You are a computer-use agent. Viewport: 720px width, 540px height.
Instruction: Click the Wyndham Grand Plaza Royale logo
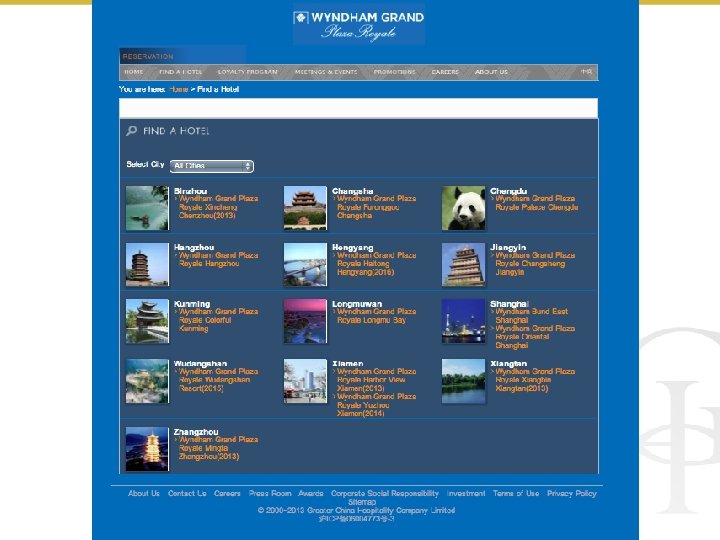(x=359, y=24)
